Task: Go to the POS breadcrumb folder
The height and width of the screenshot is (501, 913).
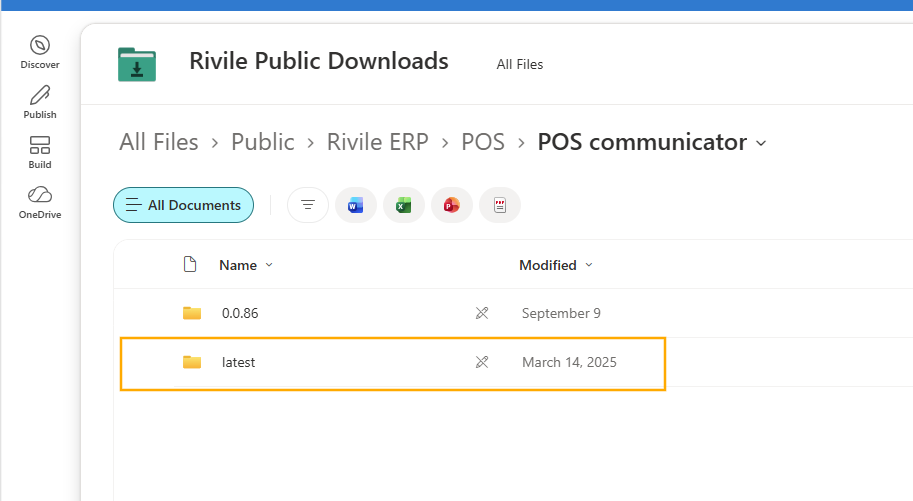Action: [483, 142]
